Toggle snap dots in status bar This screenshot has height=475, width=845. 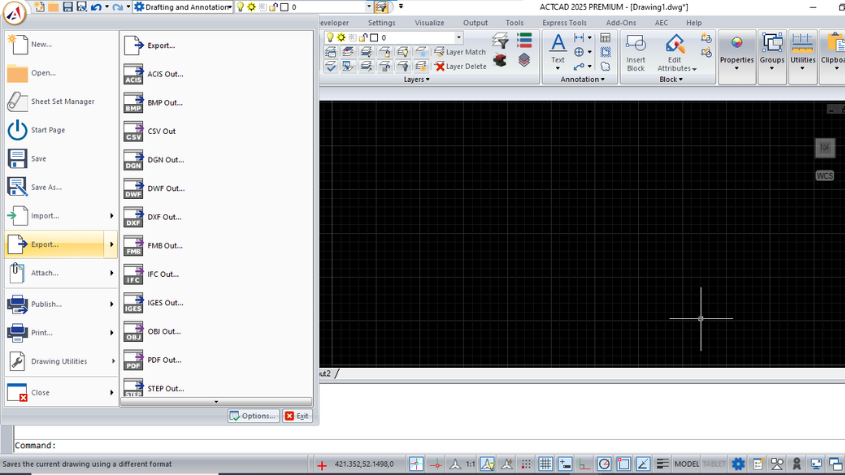(x=526, y=464)
